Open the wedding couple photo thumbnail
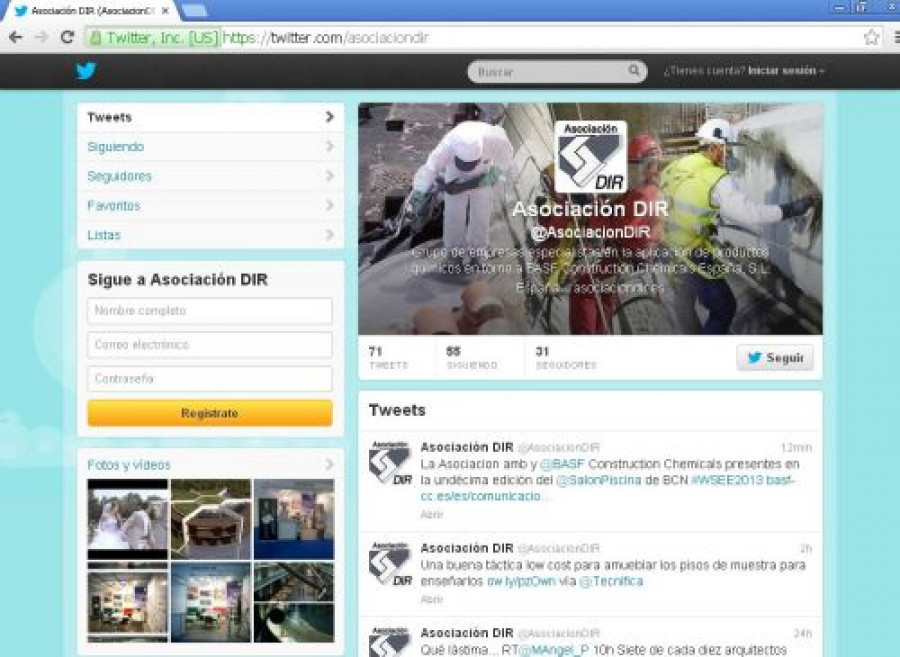The width and height of the screenshot is (900, 657). (x=127, y=519)
